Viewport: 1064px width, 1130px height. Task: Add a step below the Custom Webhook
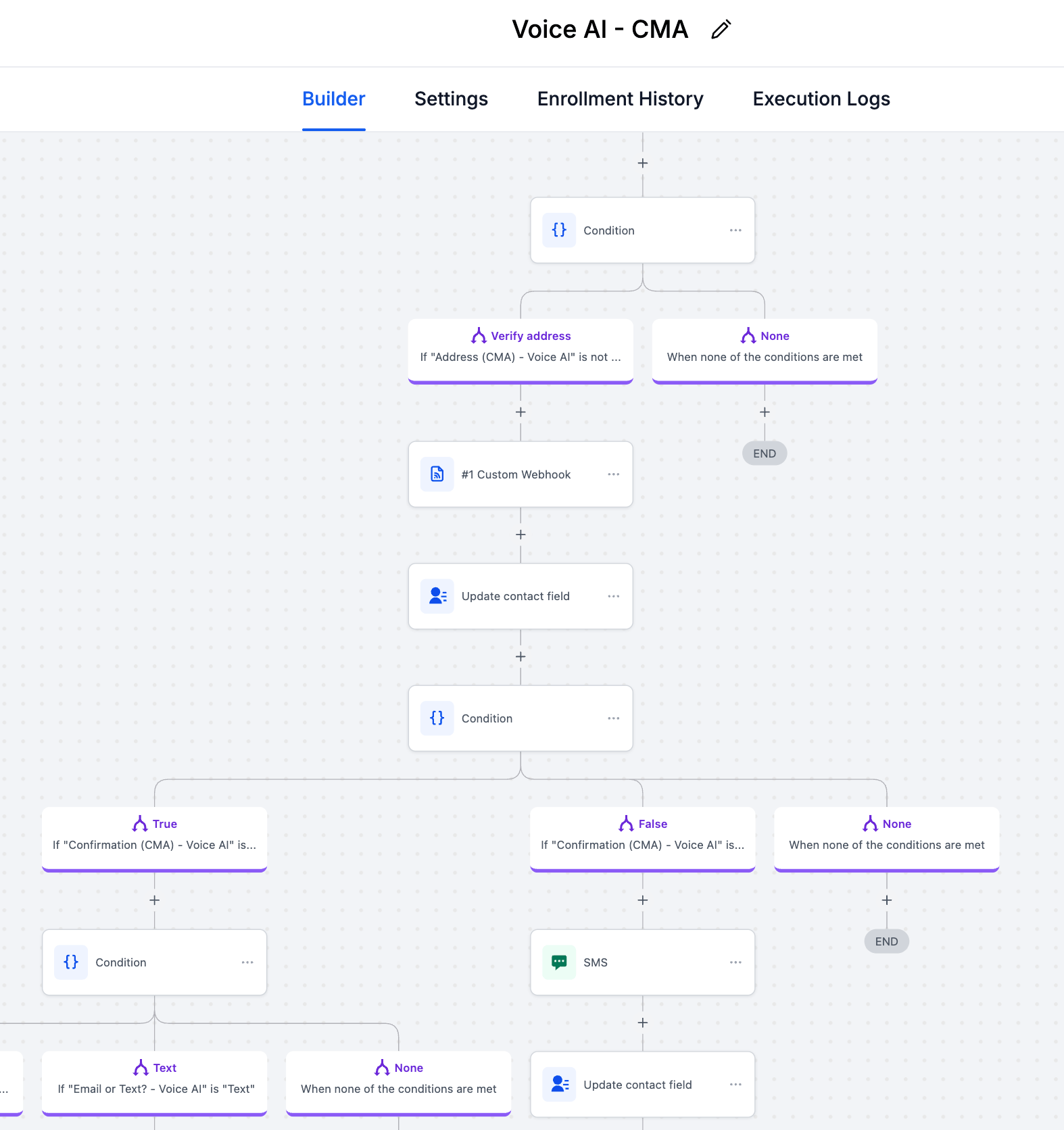(x=521, y=535)
